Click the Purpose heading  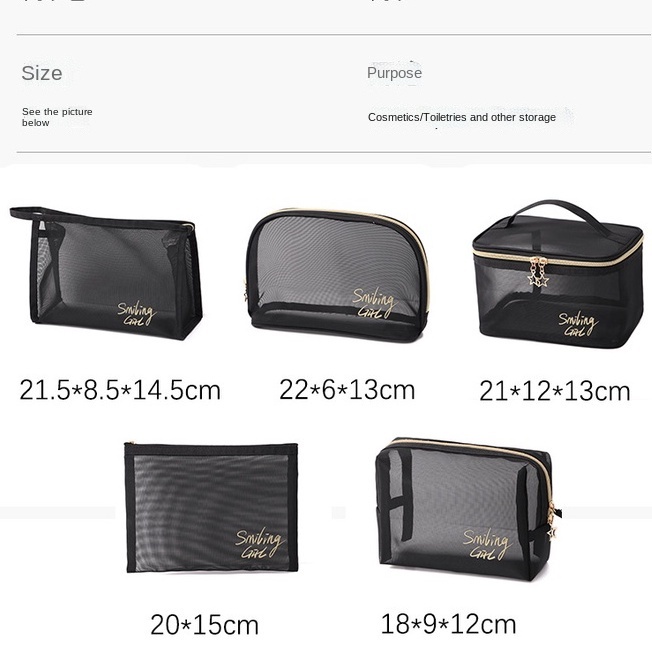394,73
